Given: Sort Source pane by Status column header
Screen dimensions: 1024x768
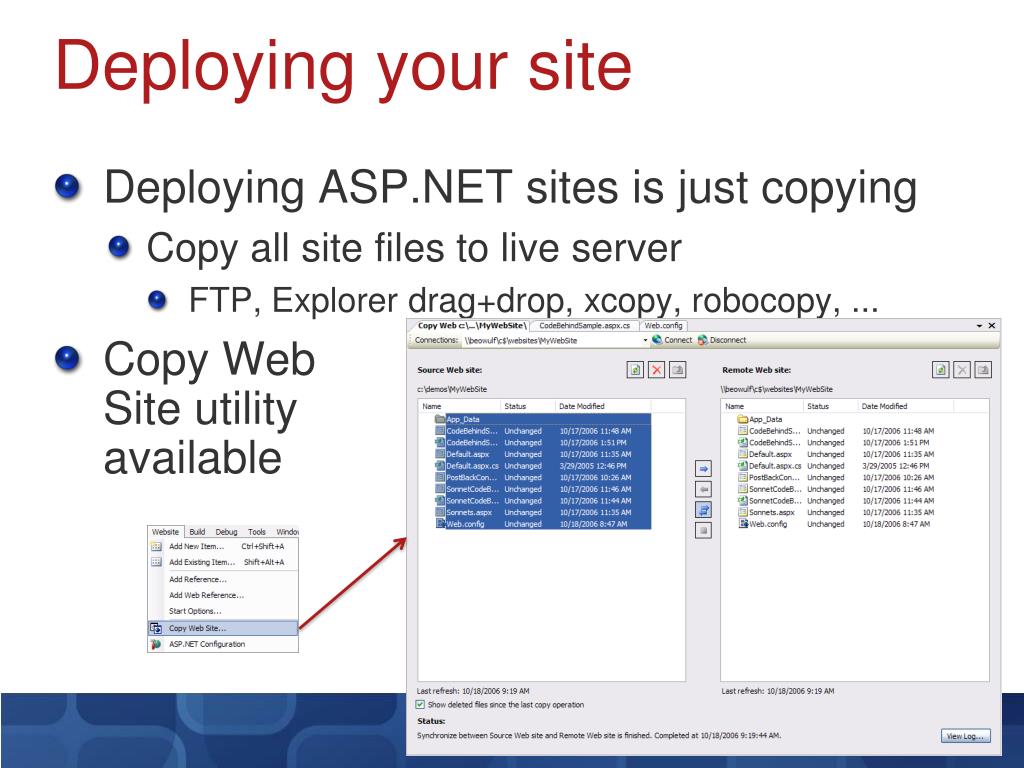Looking at the screenshot, I should pos(527,406).
